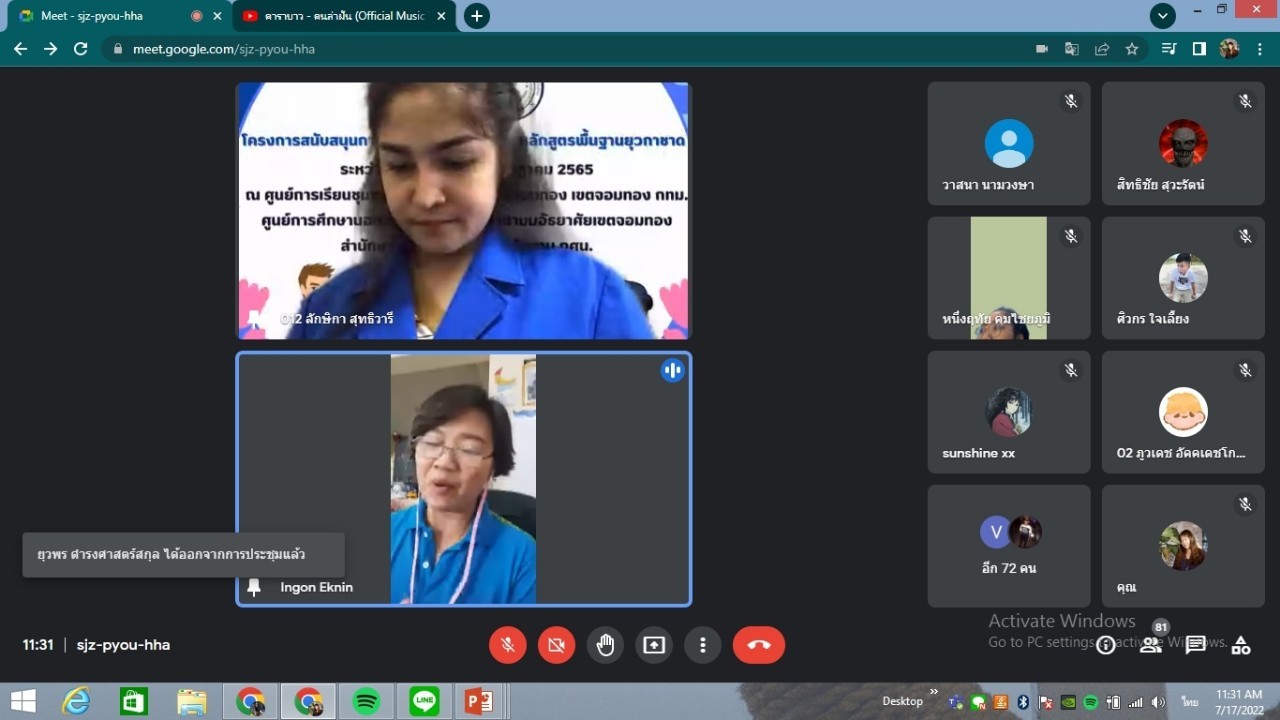Open Spotify from the Windows taskbar
Viewport: 1280px width, 720px height.
click(366, 702)
